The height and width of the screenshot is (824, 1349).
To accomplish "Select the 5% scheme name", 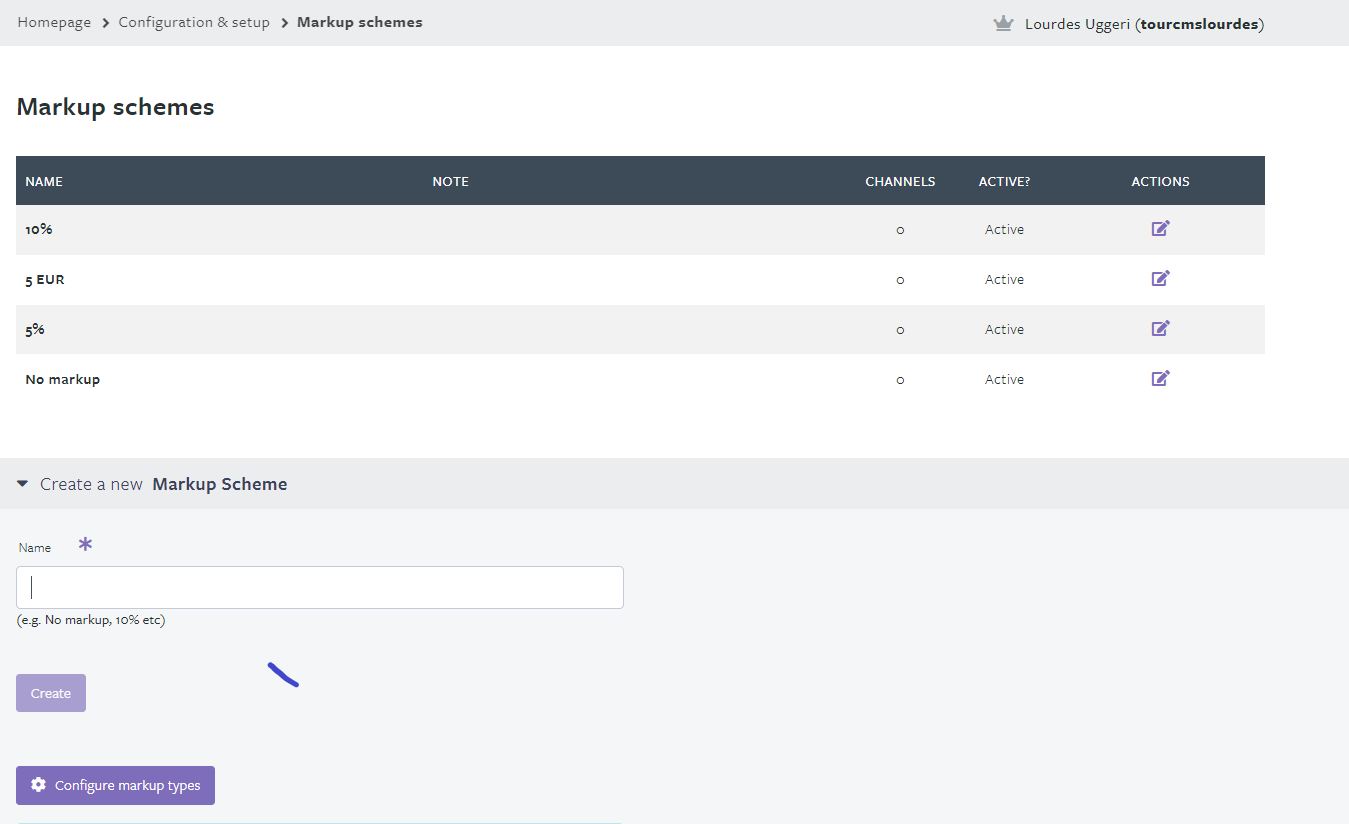I will tap(35, 329).
